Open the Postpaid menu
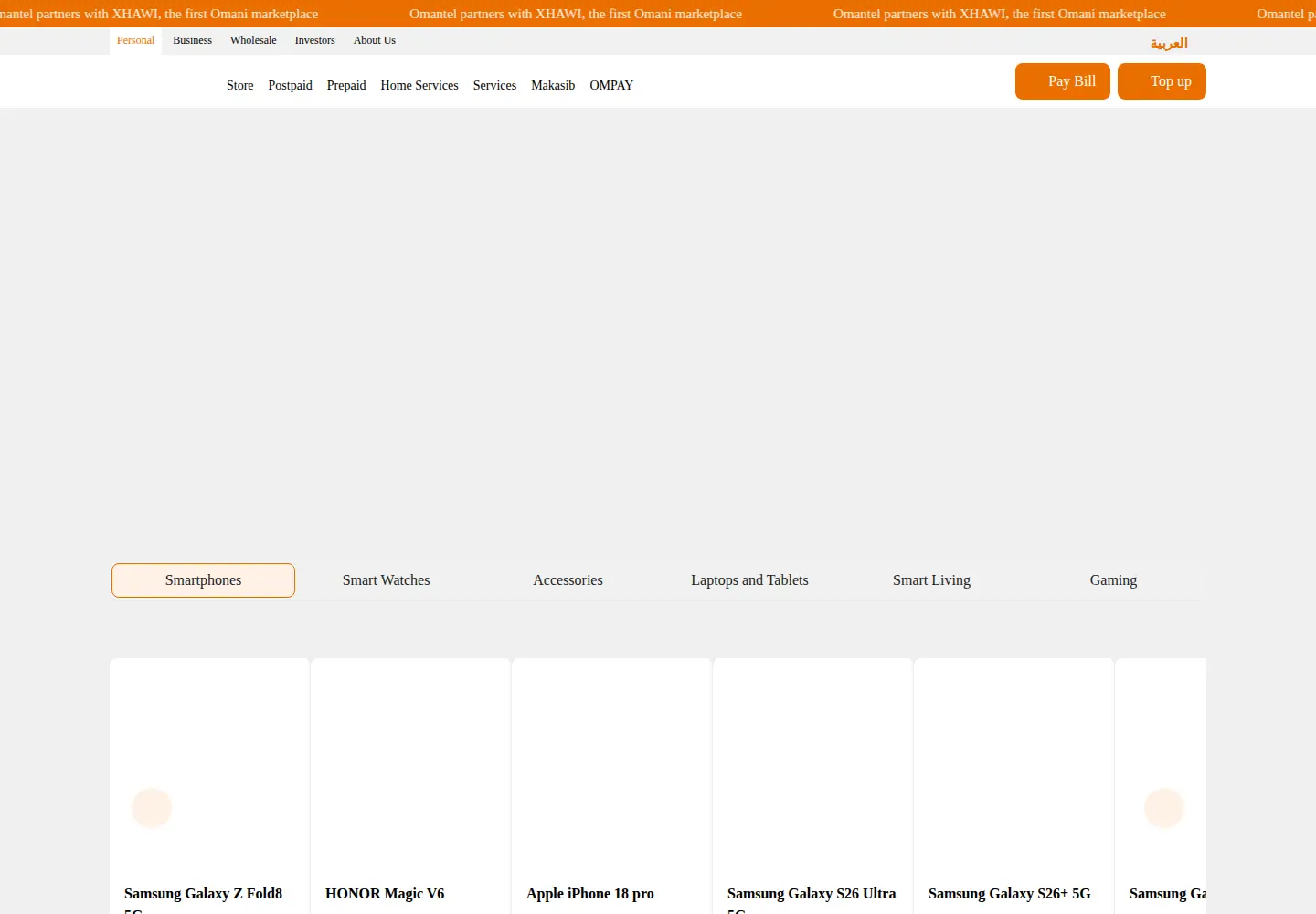 coord(290,85)
